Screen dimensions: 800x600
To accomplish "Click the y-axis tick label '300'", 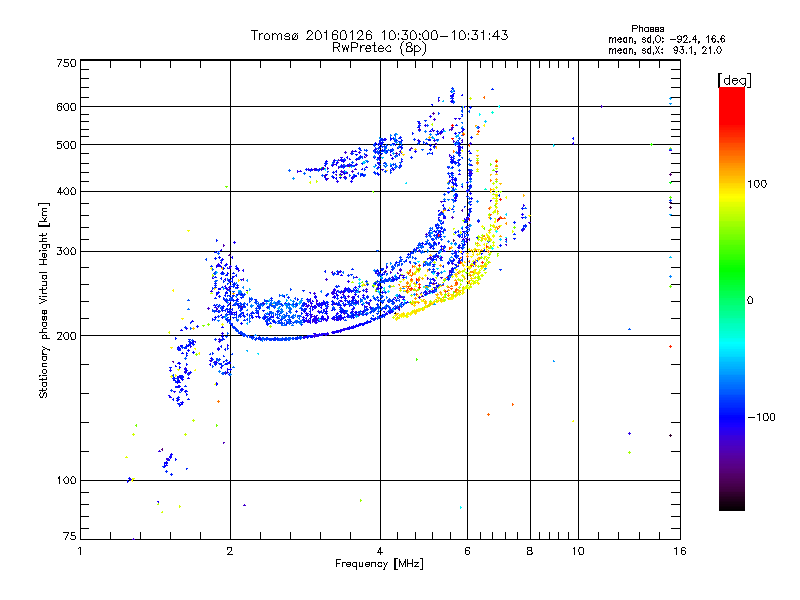I will coord(67,252).
